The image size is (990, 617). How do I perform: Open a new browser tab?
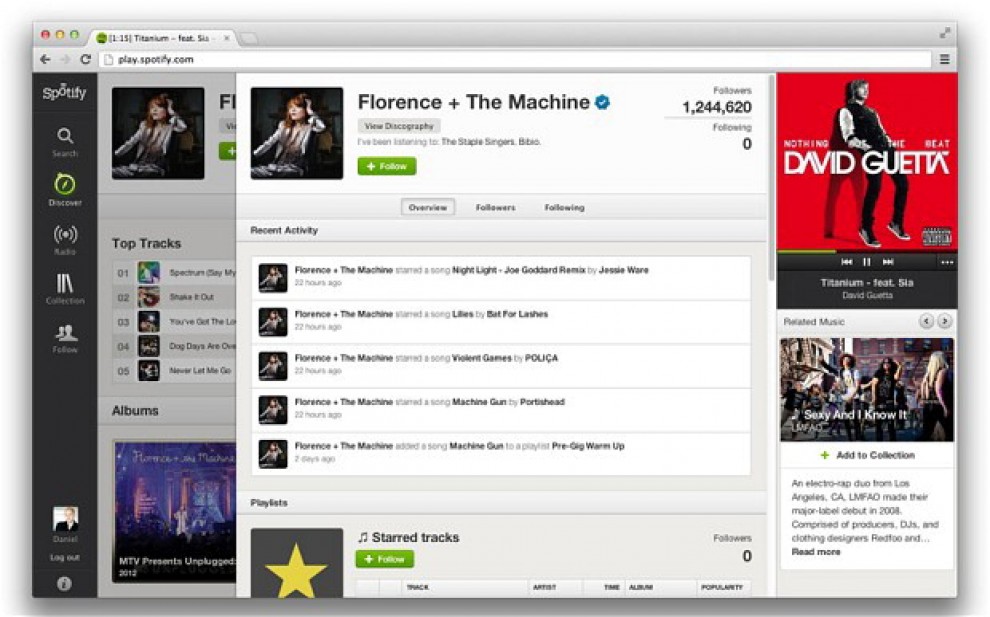tap(249, 39)
